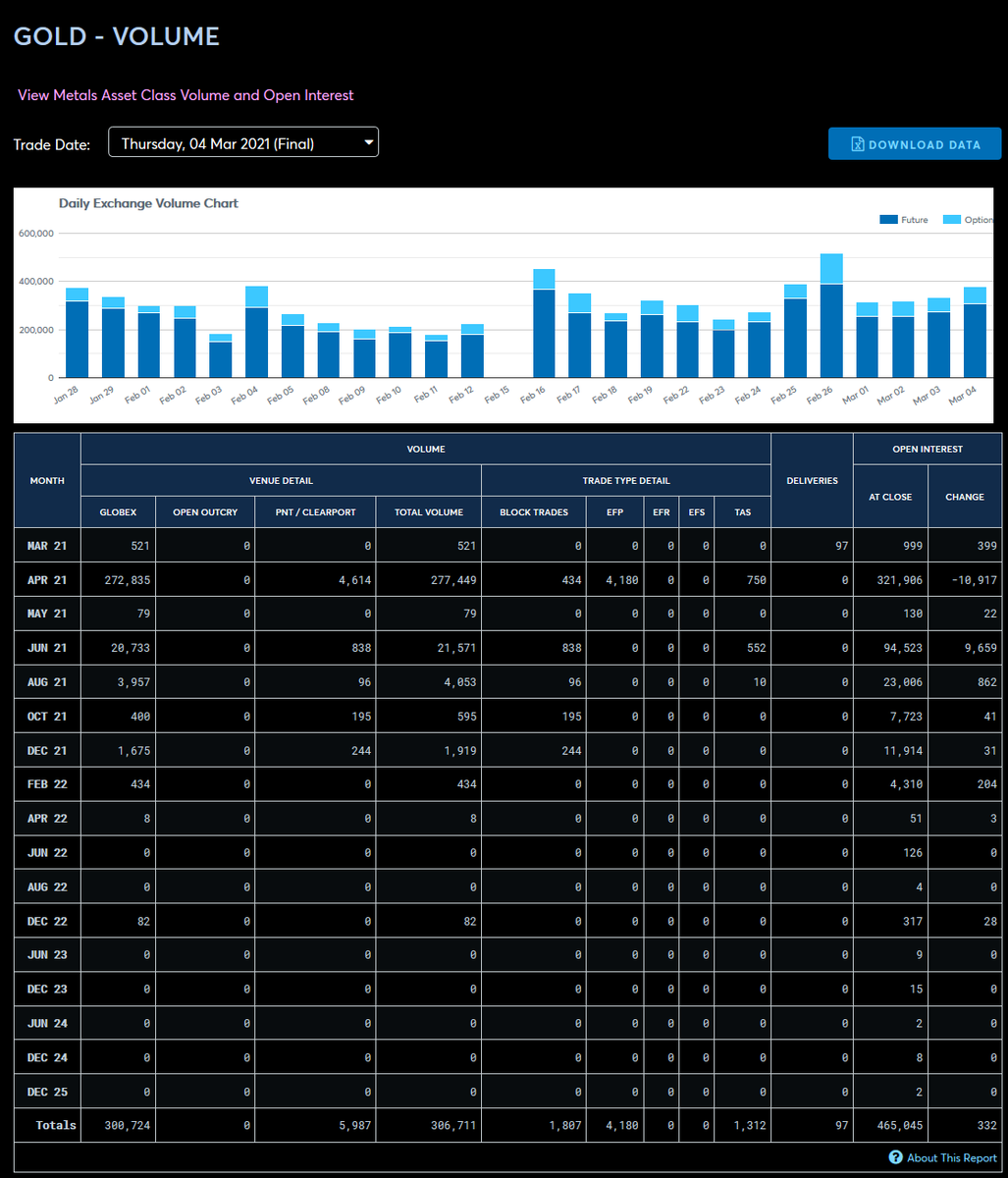Open the Trade Date dropdown
The height and width of the screenshot is (1178, 1008).
click(242, 143)
